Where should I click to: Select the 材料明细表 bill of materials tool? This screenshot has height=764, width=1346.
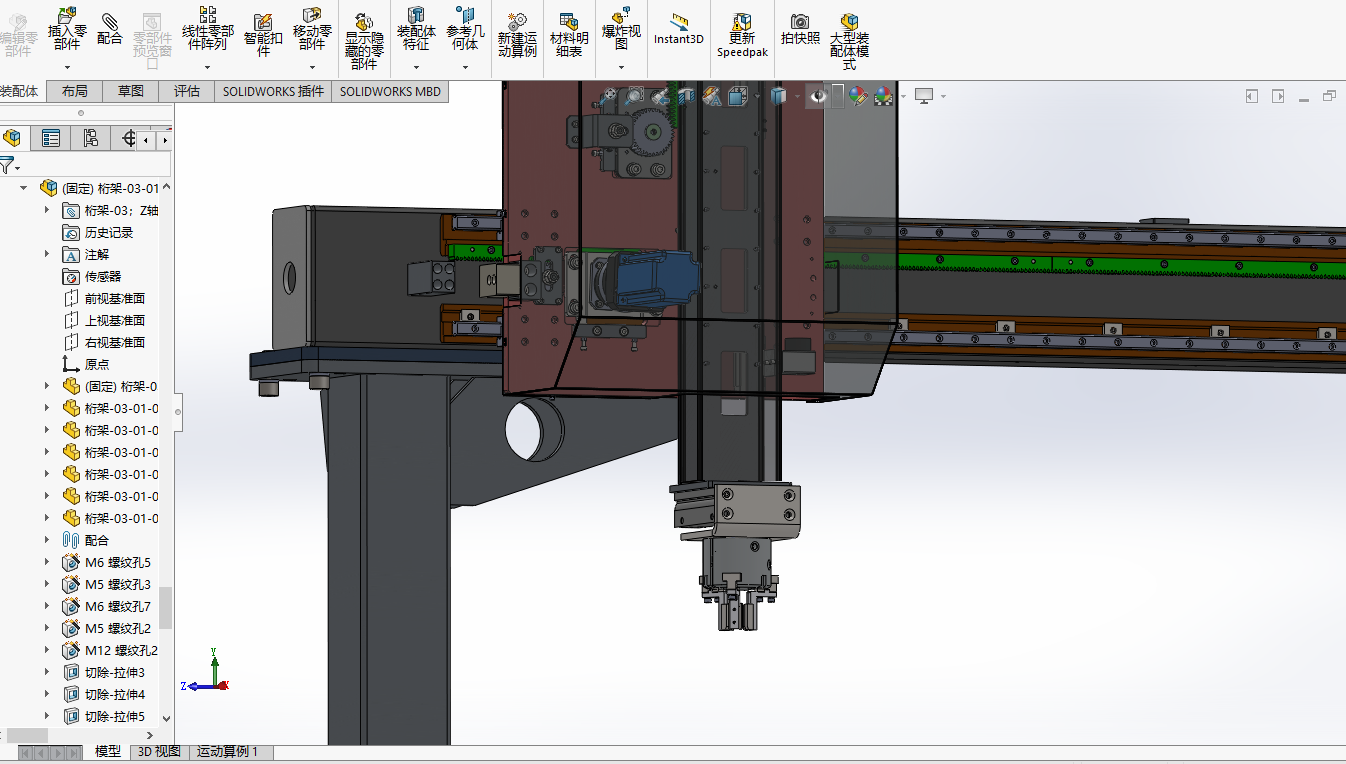pos(569,35)
